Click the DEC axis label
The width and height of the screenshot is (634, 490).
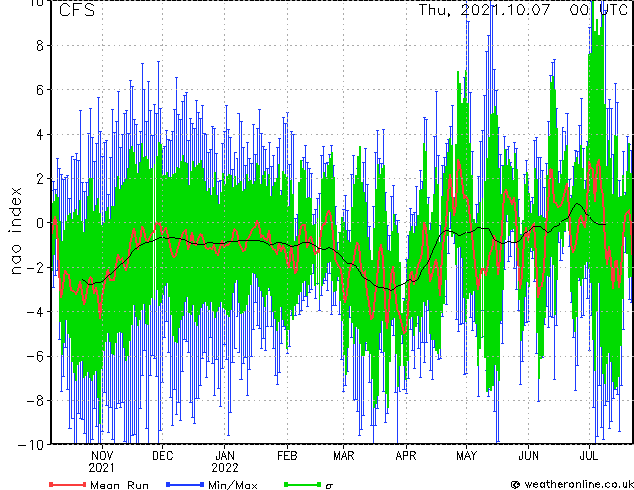(x=163, y=456)
